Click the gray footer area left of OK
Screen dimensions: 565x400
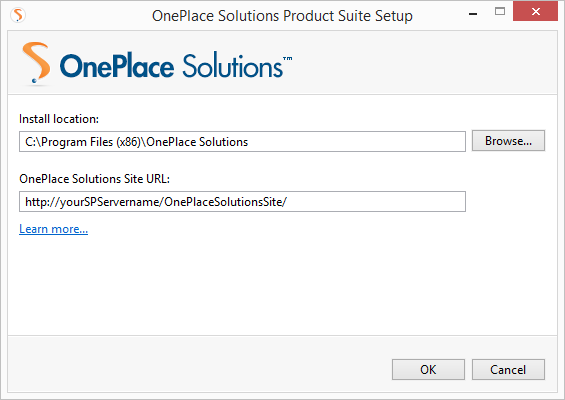coord(198,364)
